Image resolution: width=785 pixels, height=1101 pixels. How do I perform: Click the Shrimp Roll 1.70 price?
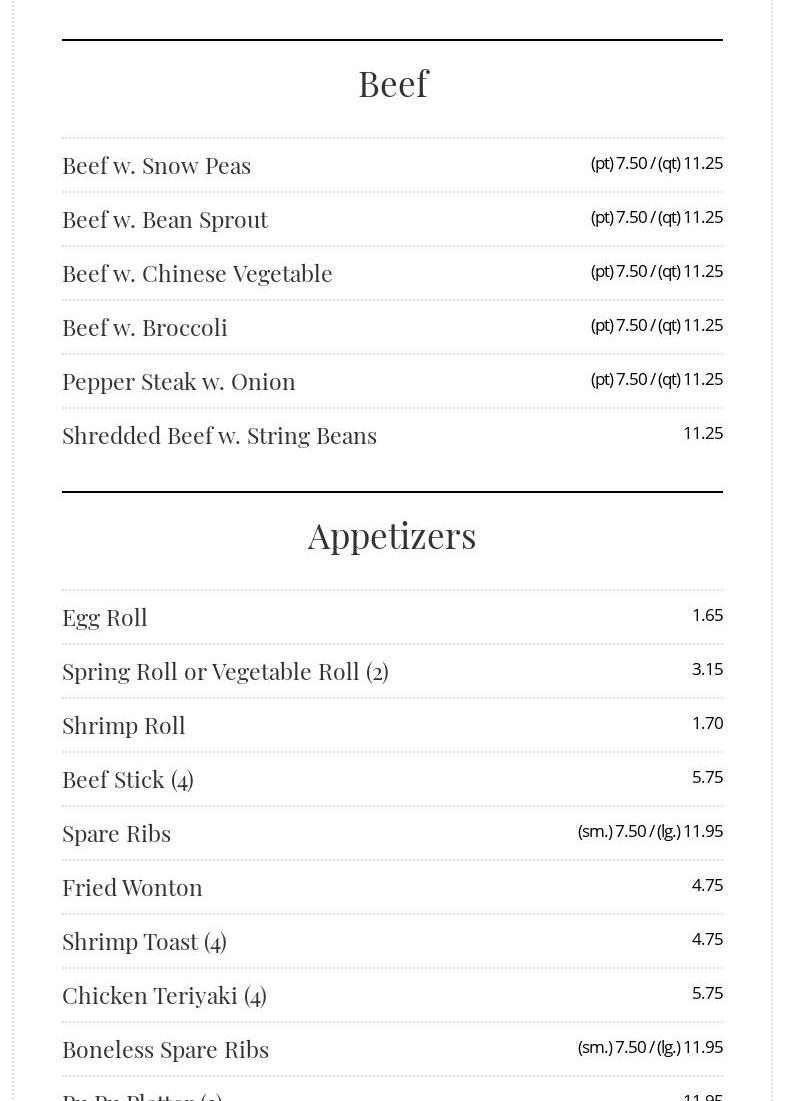point(707,723)
